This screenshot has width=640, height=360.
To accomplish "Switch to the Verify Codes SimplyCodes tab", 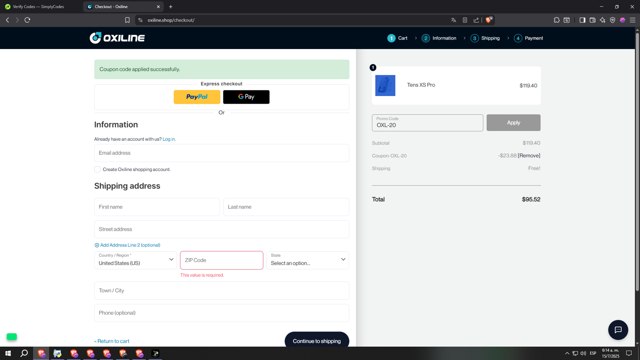I will click(x=38, y=7).
